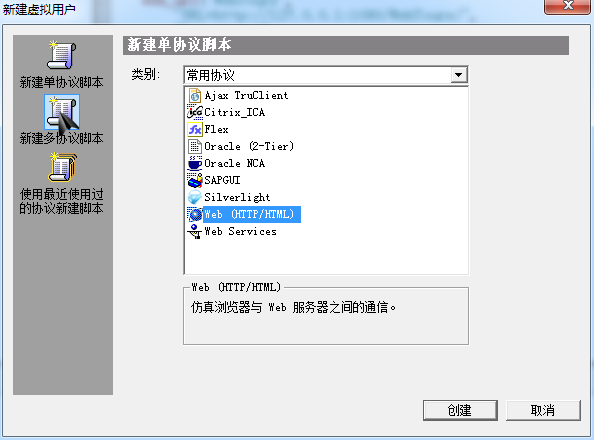Viewport: 594px width, 440px height.
Task: Click the Citrix_ICA protocol icon
Action: pyautogui.click(x=195, y=112)
